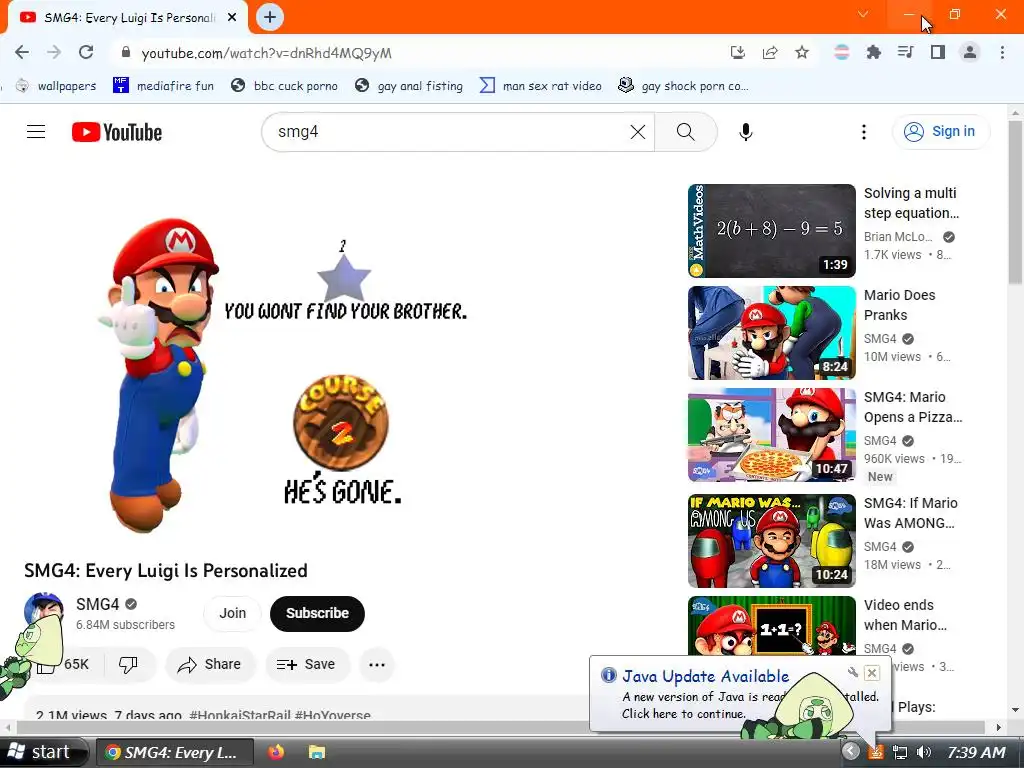The image size is (1024, 768).
Task: Click the Java update tray icon
Action: pyautogui.click(x=875, y=752)
